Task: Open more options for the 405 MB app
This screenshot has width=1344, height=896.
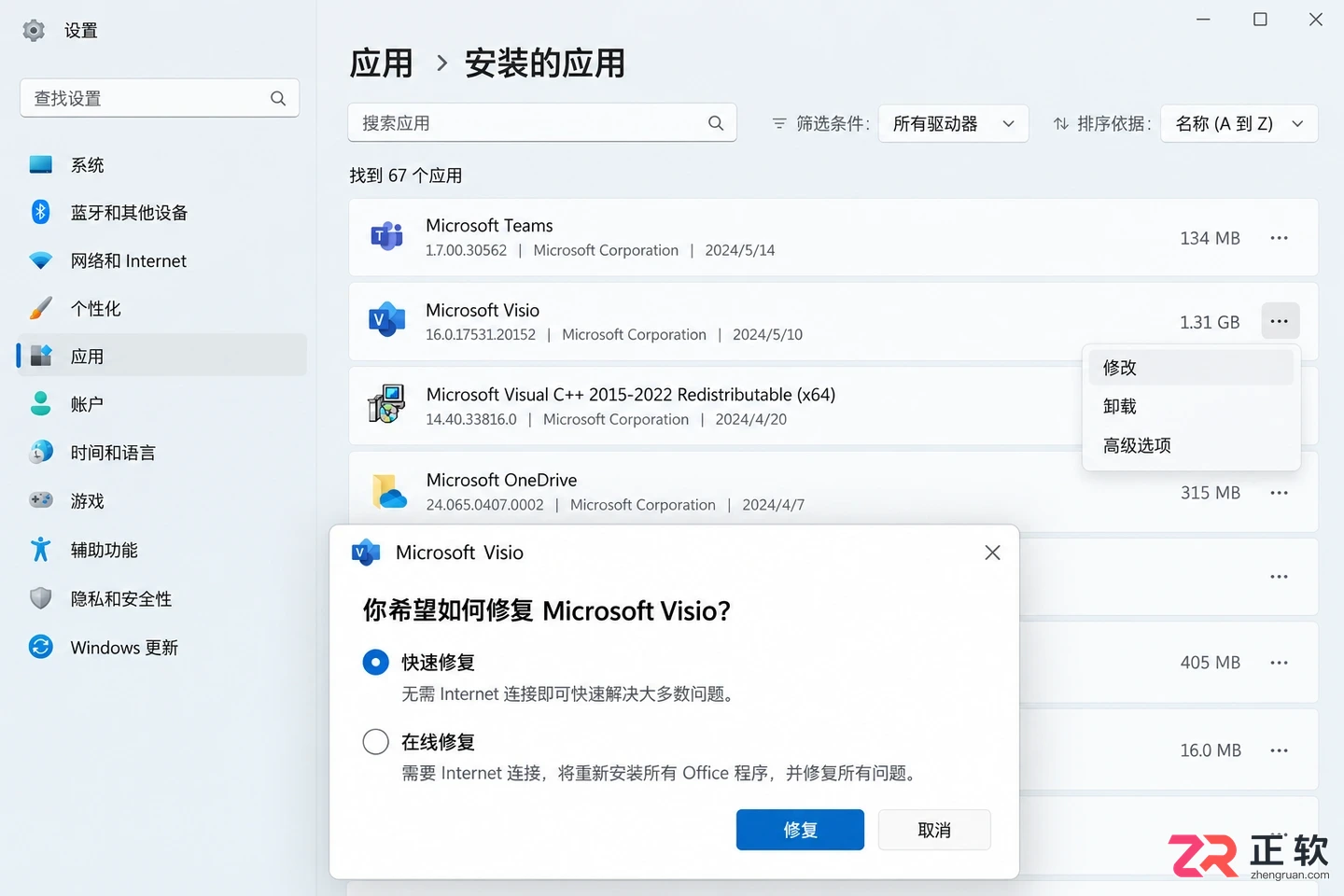Action: click(x=1279, y=663)
